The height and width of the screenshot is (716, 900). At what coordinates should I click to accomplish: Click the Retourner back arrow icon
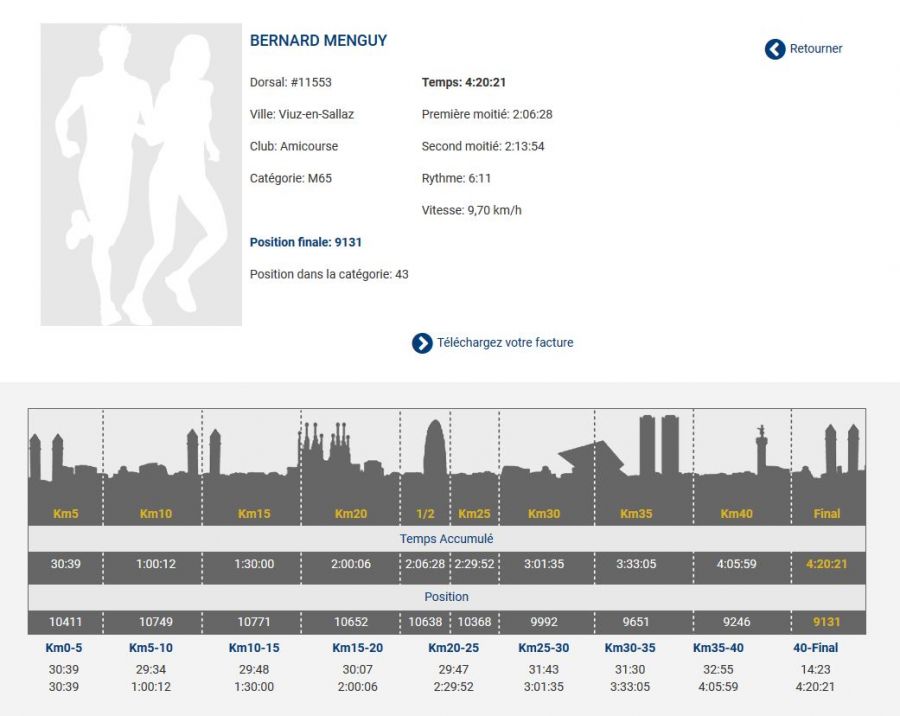775,49
